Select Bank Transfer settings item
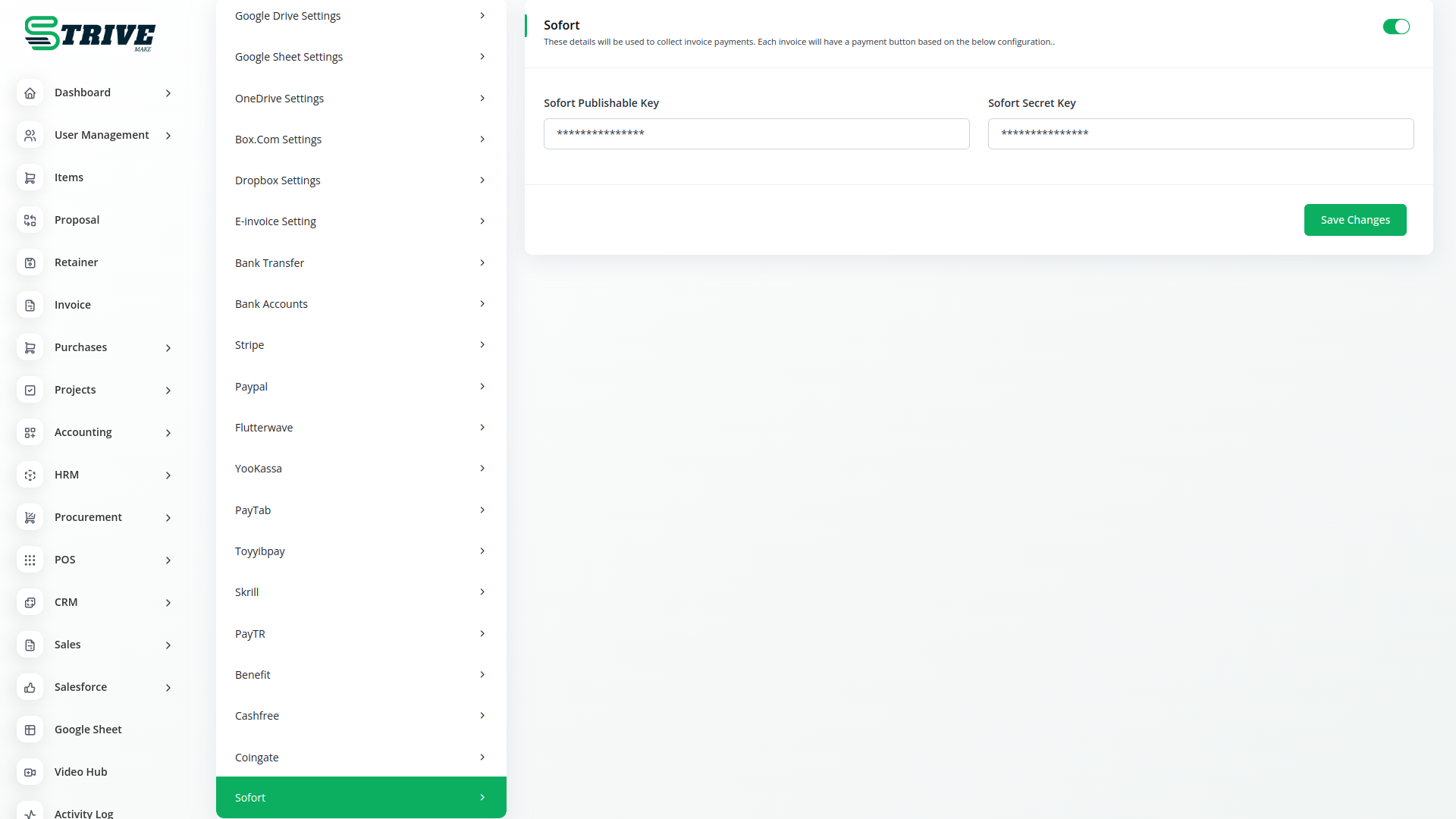Screen dimensions: 1456x819 [360, 263]
